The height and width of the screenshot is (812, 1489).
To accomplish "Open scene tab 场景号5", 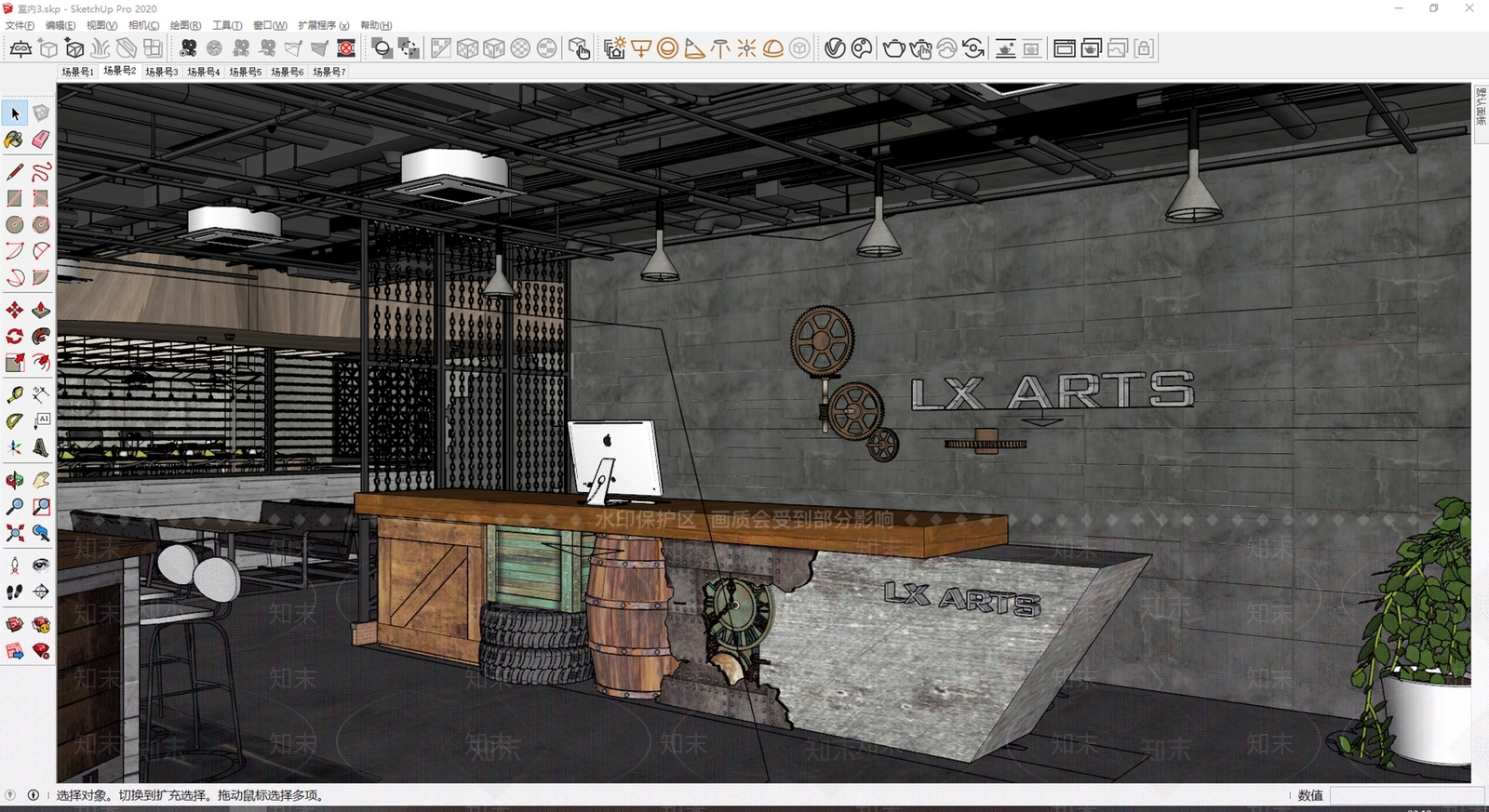I will (x=245, y=72).
